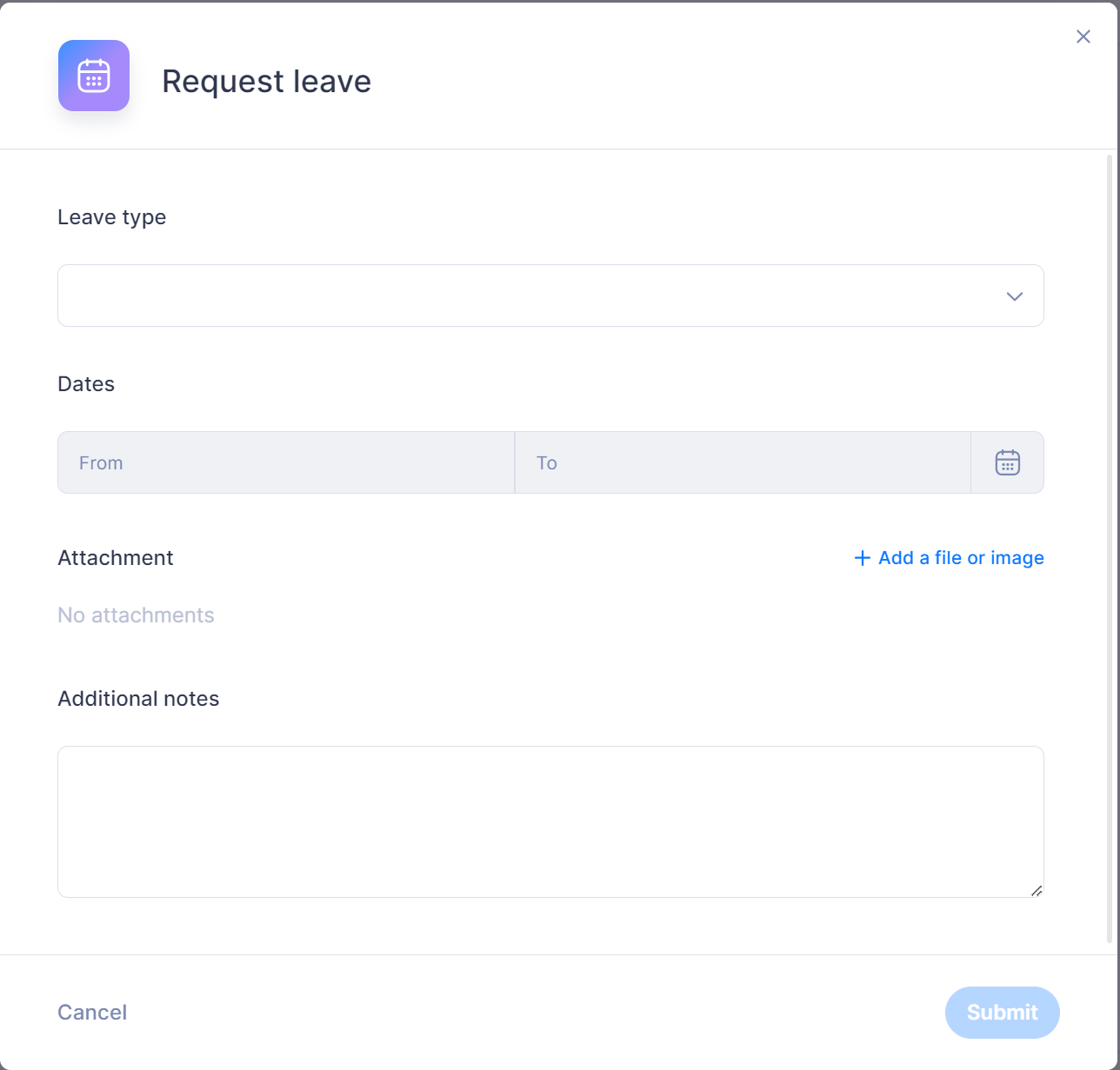1120x1070 pixels.
Task: Click the Submit button
Action: [1003, 1013]
